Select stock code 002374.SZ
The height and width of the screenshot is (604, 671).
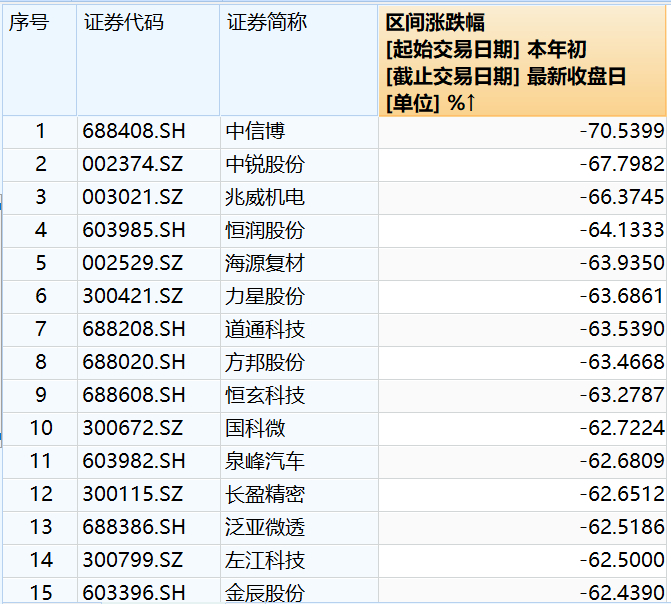click(x=133, y=164)
